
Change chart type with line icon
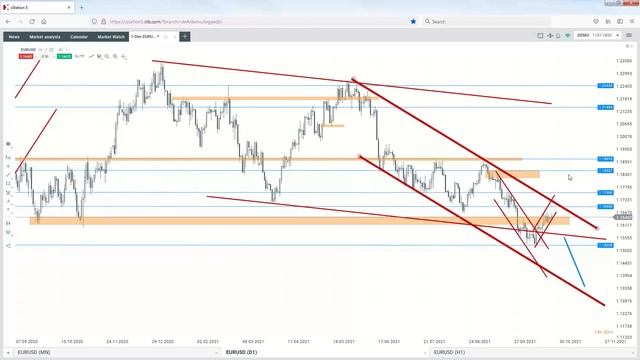(x=91, y=56)
